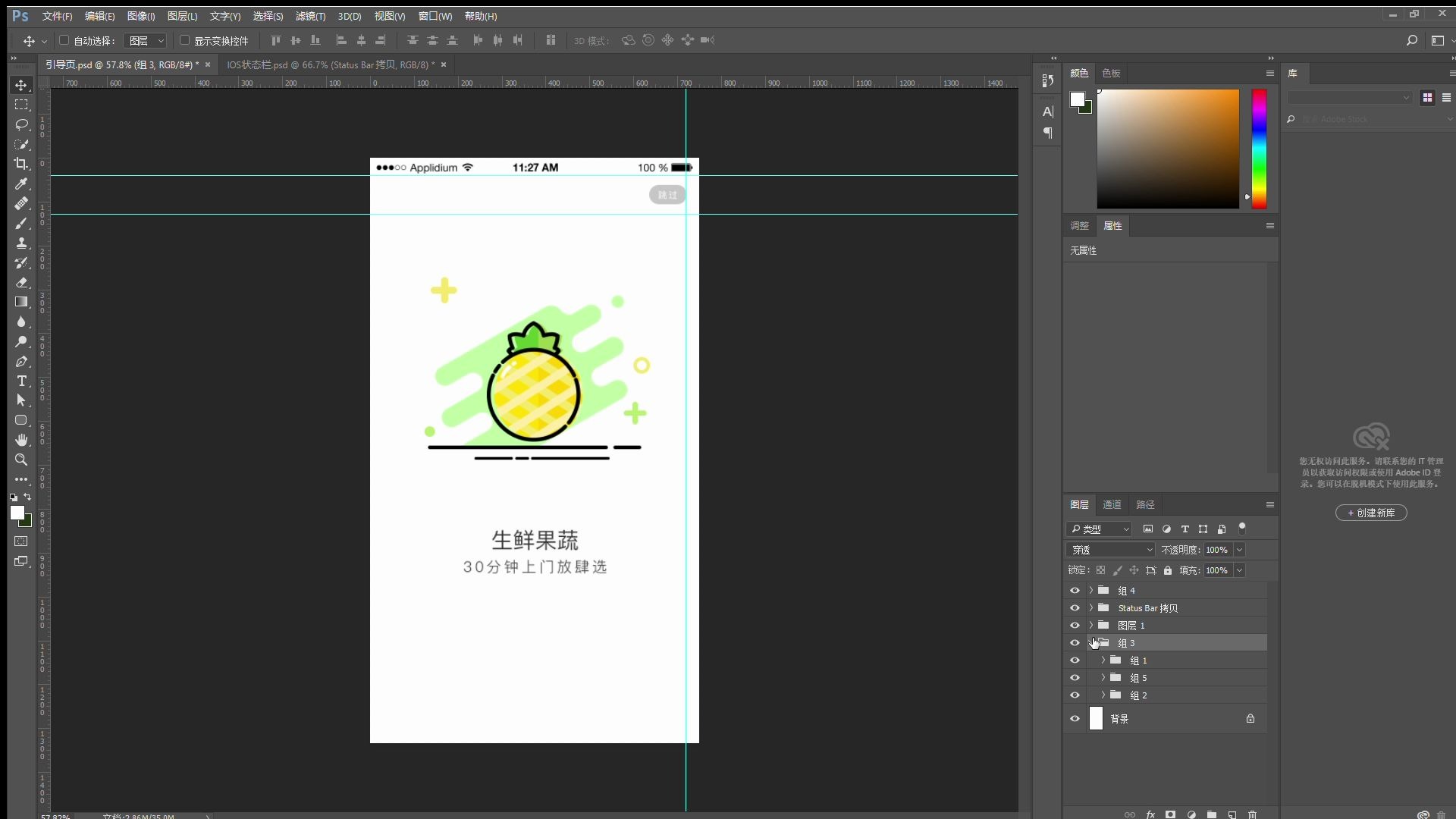Select the Blur tool
Screen dimensions: 1456x819
coord(21,322)
